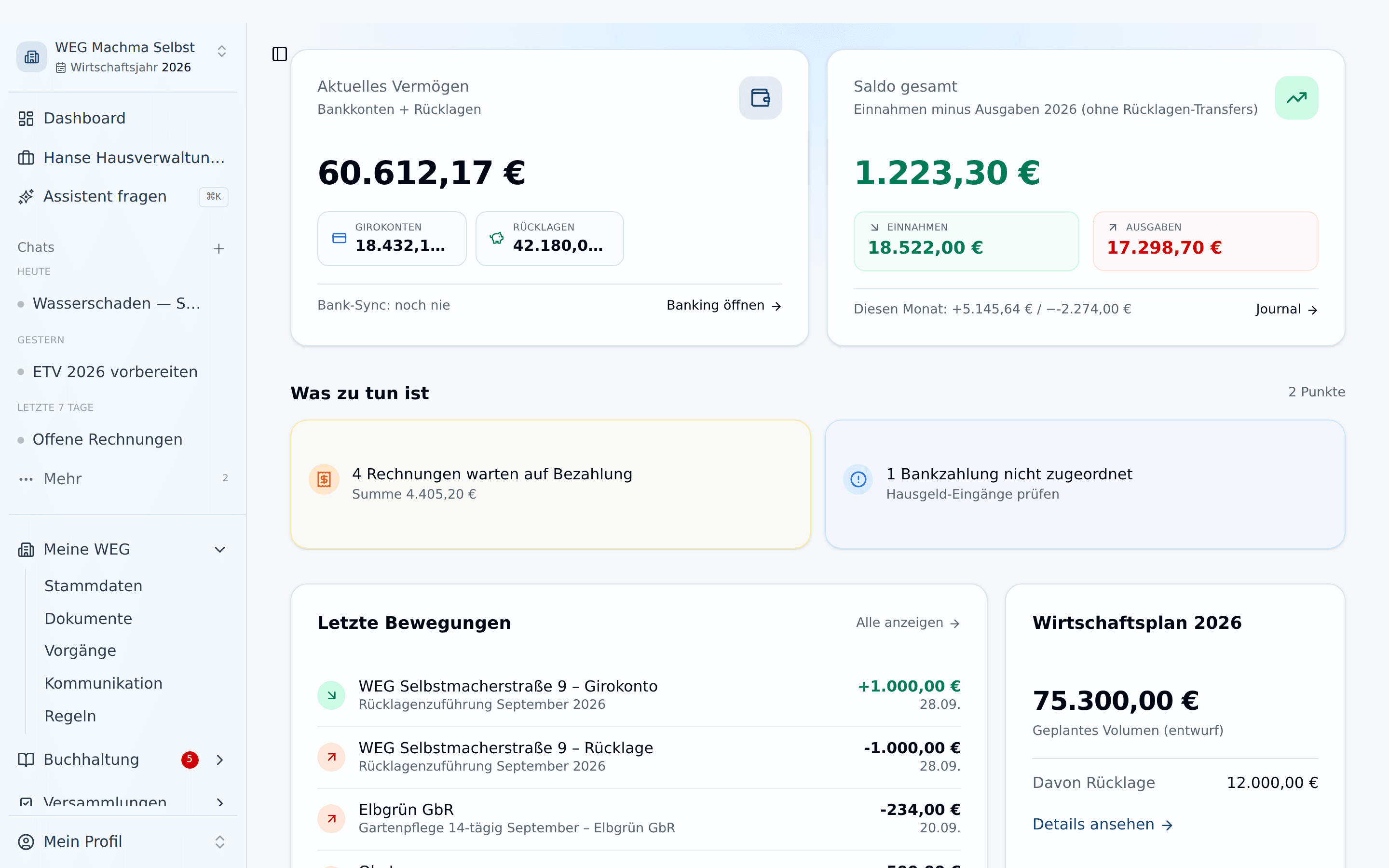Click the Ausgaben 17.298,70 € tile
1389x868 pixels.
click(x=1205, y=241)
